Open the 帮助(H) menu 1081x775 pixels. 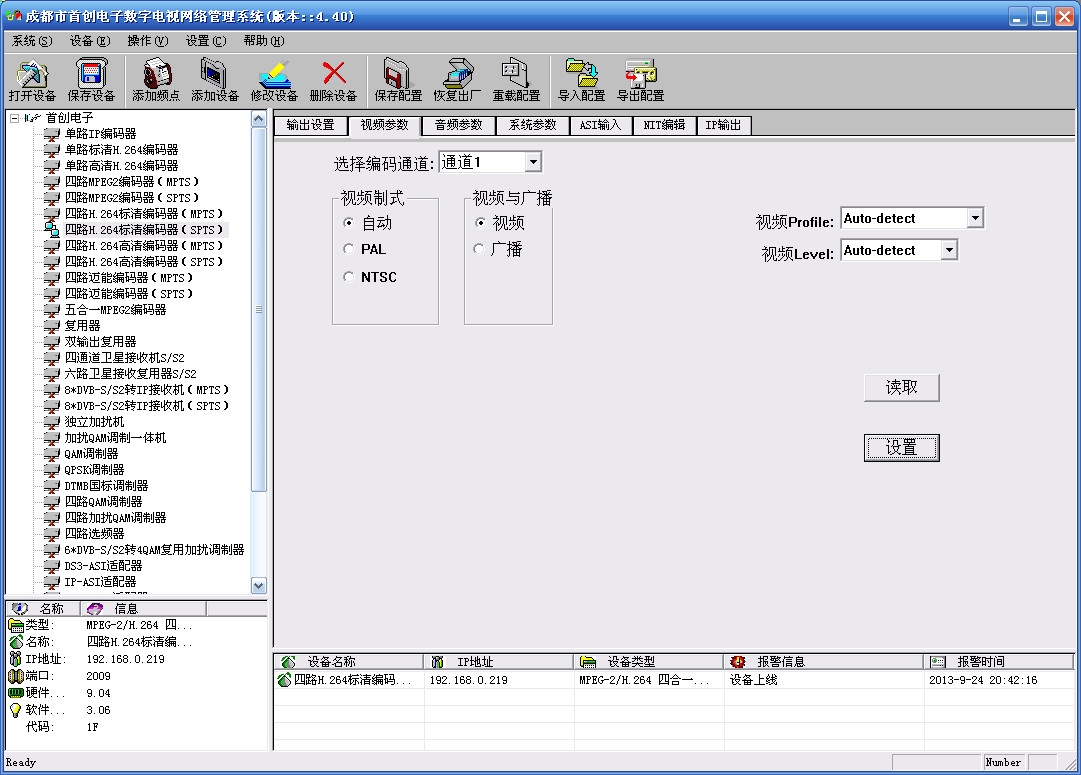263,41
